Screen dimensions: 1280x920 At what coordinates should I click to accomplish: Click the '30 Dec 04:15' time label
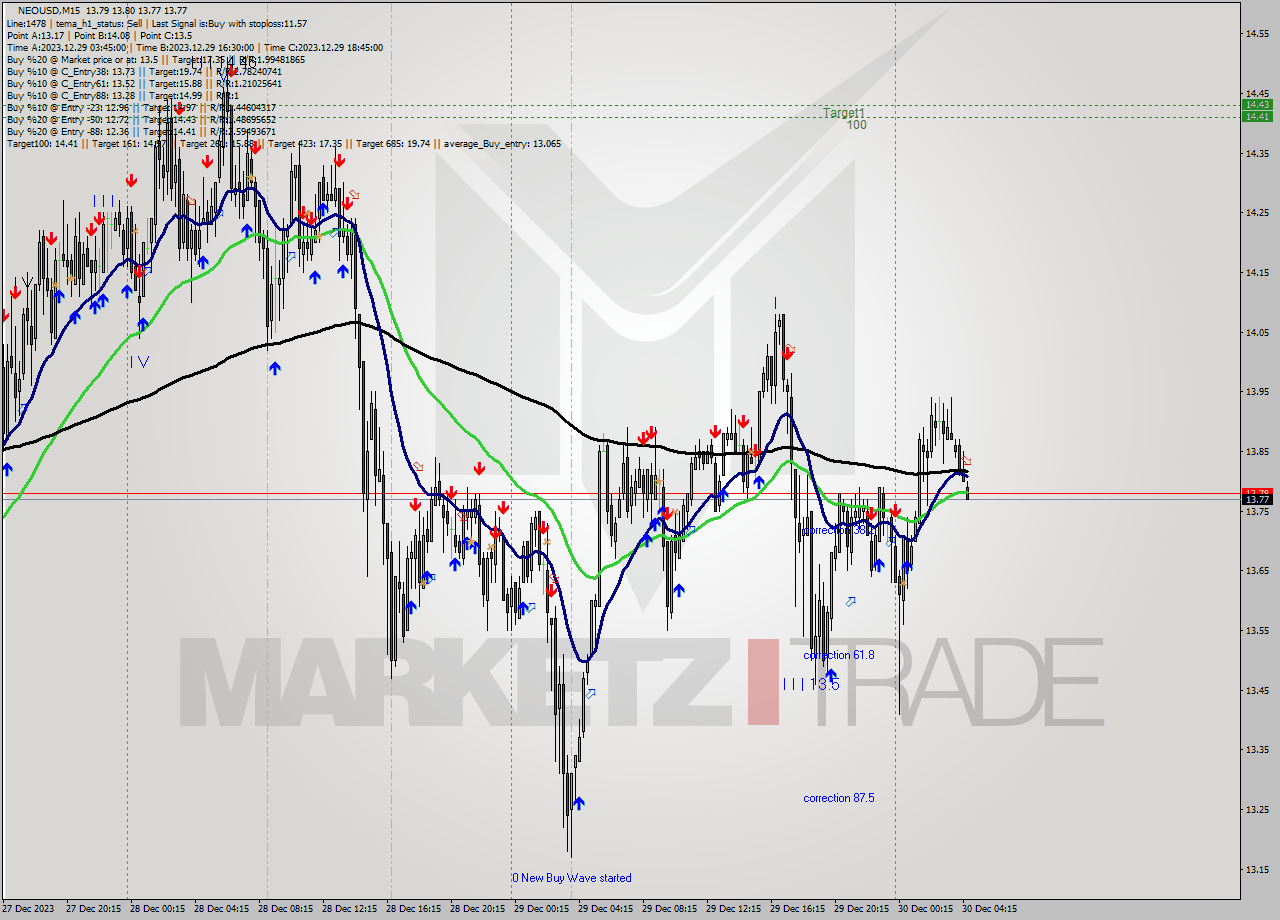pos(989,909)
